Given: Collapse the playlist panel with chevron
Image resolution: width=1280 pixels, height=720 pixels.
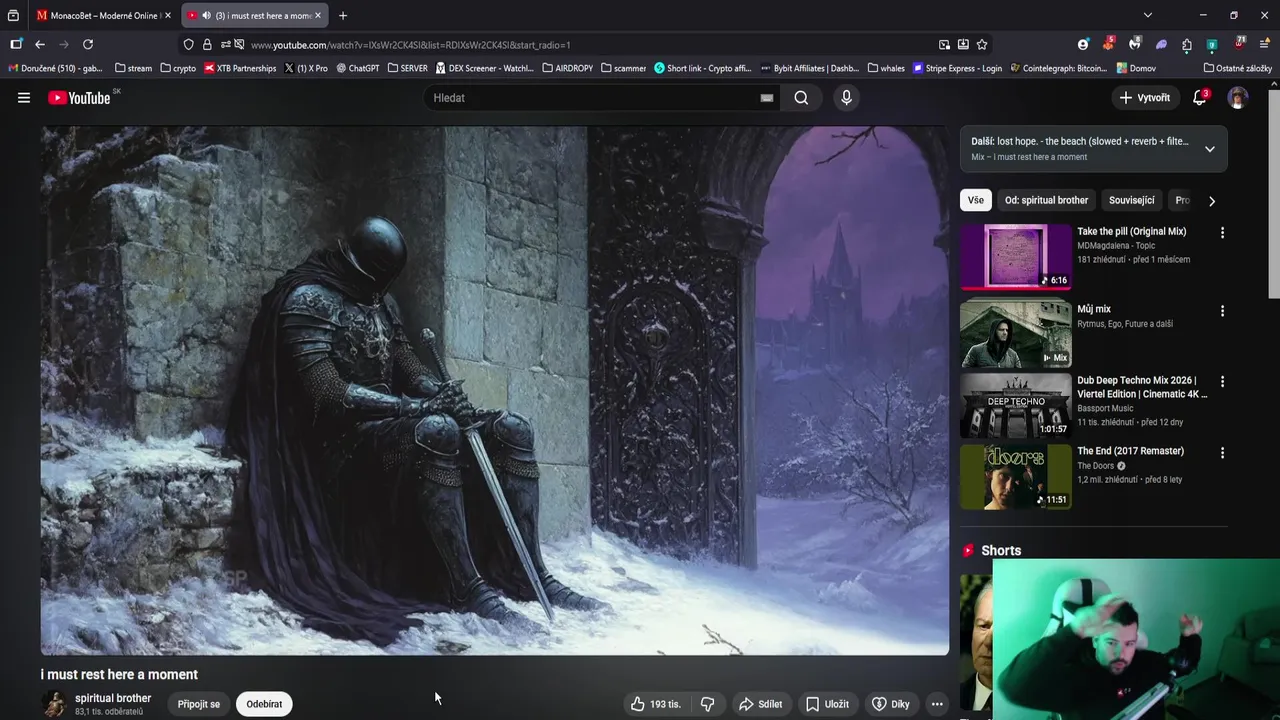Looking at the screenshot, I should (x=1210, y=149).
